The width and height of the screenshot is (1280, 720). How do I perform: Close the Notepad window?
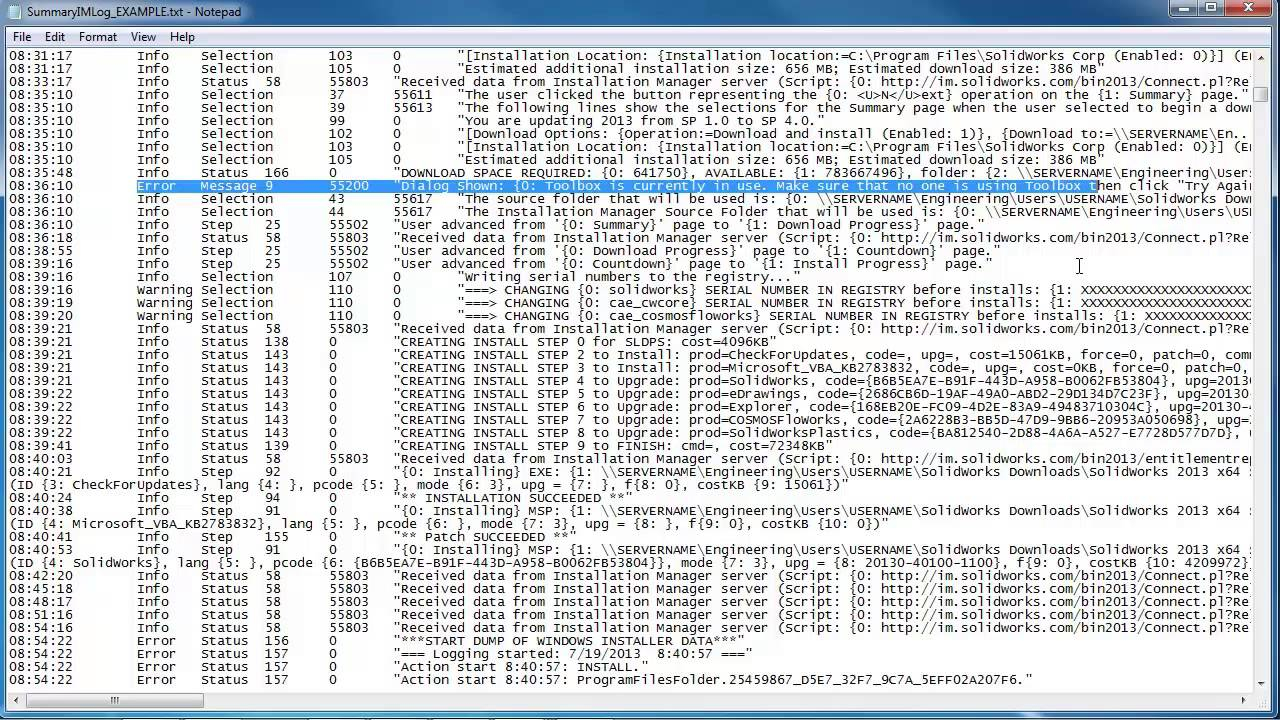(1249, 9)
